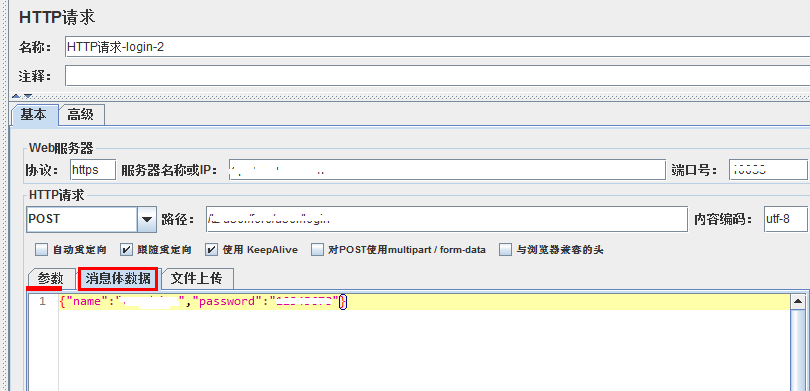Disable the 使用 KeepAlive checkbox

pyautogui.click(x=211, y=250)
